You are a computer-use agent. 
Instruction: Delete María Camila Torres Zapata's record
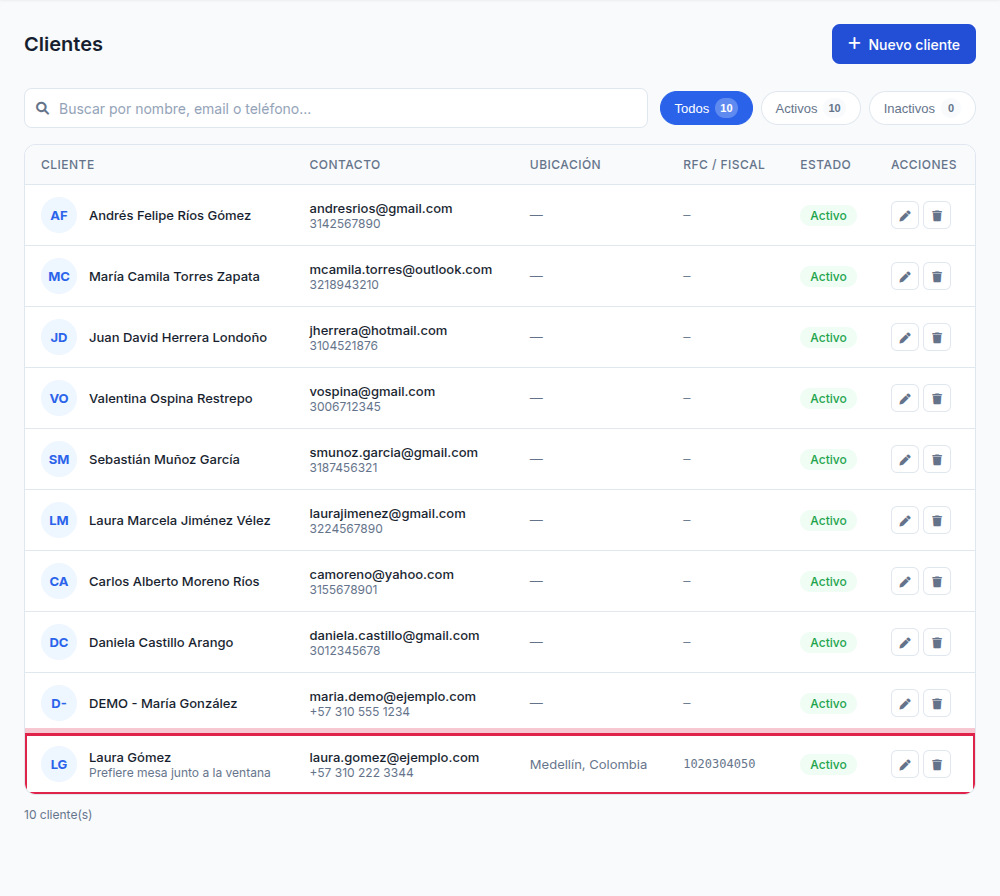tap(937, 277)
